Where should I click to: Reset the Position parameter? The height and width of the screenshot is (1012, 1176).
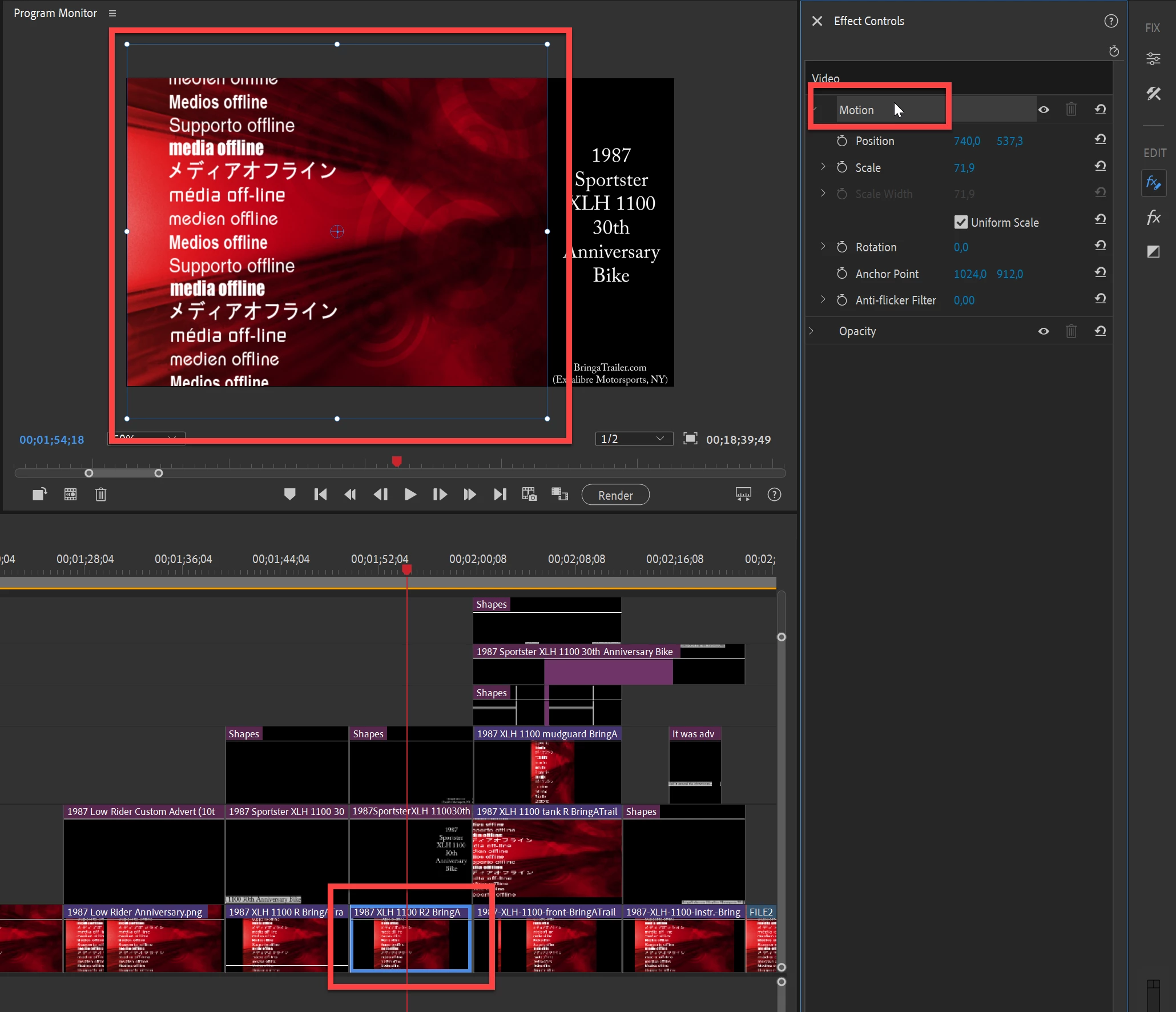(x=1100, y=140)
